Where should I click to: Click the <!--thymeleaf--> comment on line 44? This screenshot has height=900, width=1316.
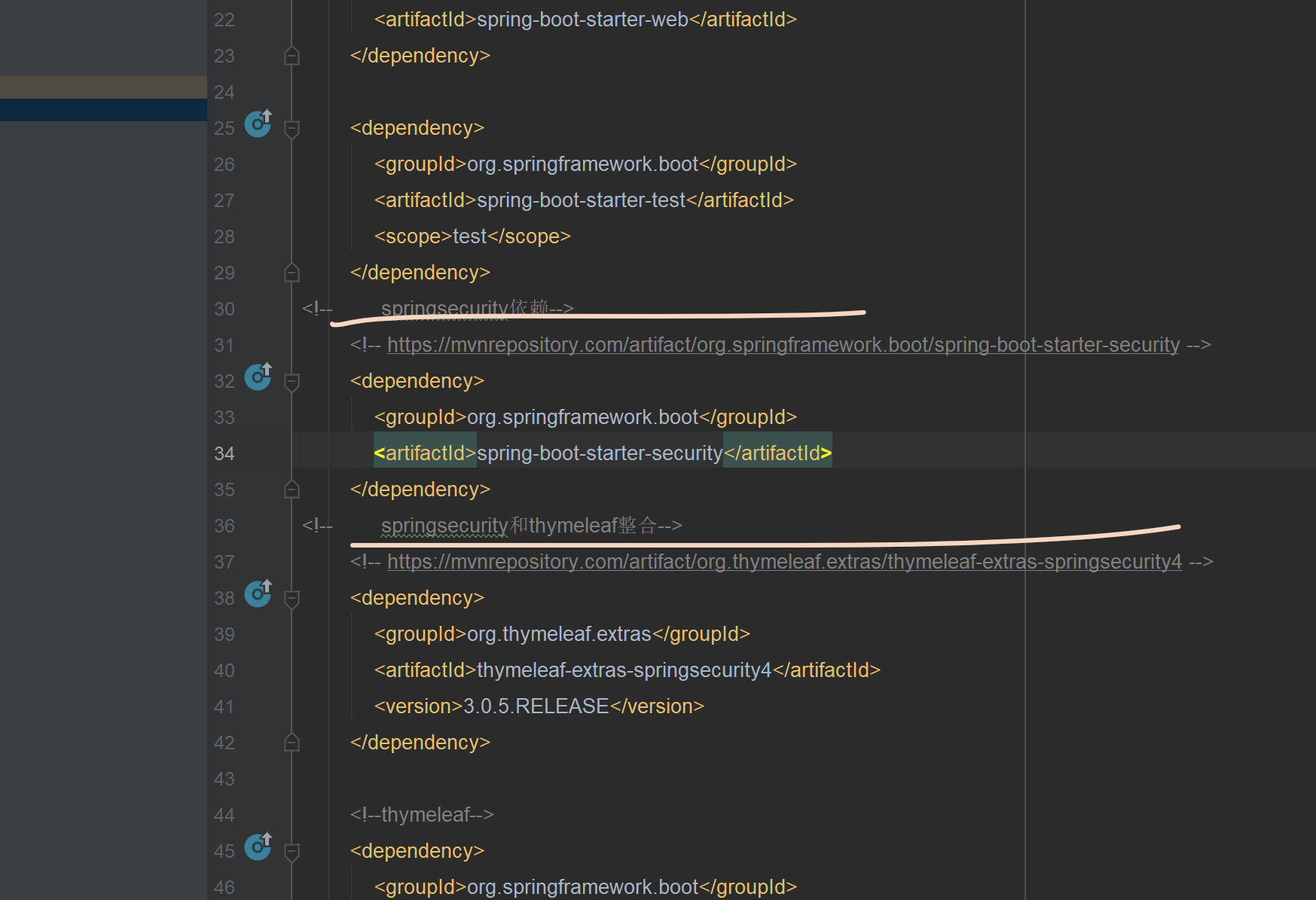point(422,815)
